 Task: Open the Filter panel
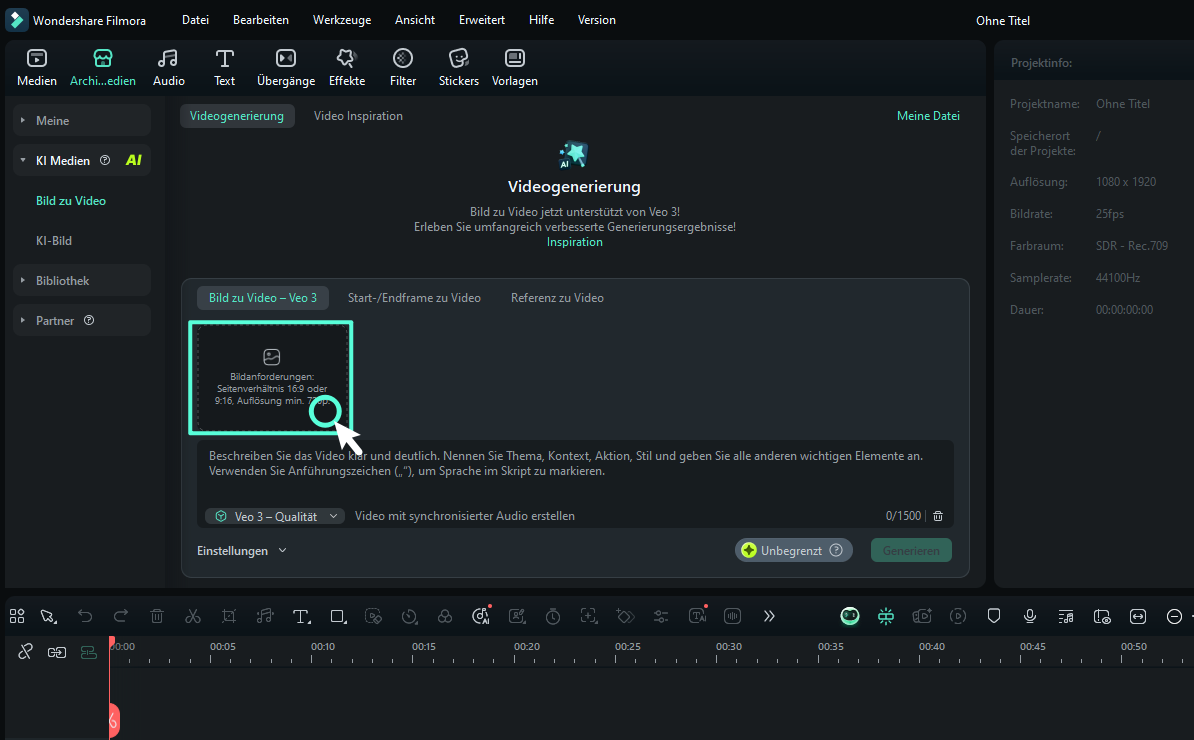[403, 68]
